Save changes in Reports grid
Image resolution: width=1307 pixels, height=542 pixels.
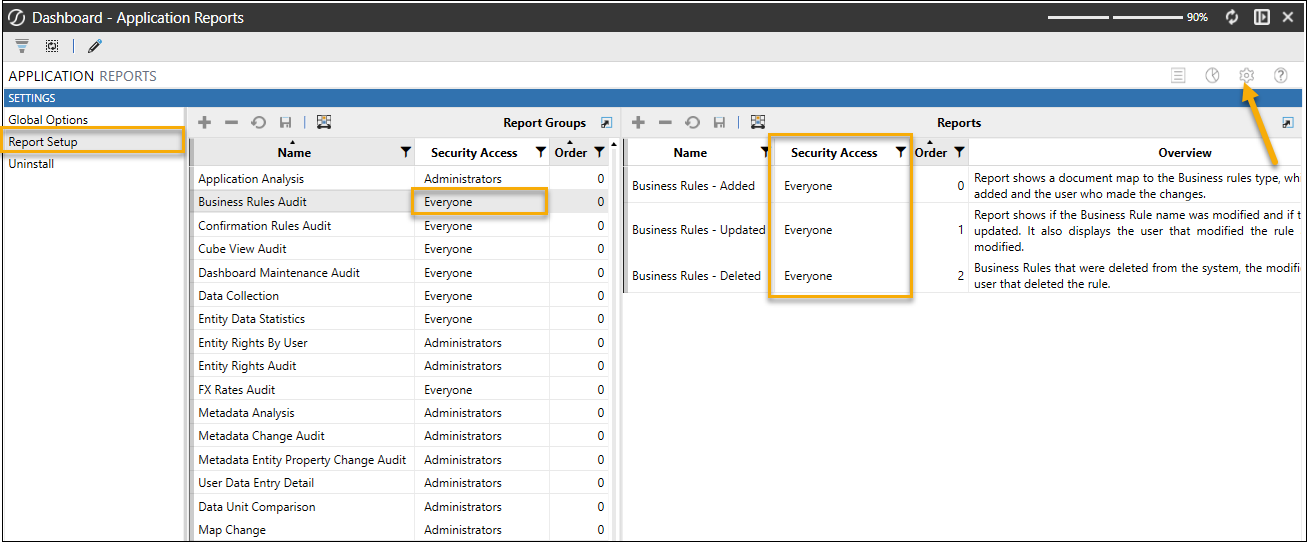point(719,122)
